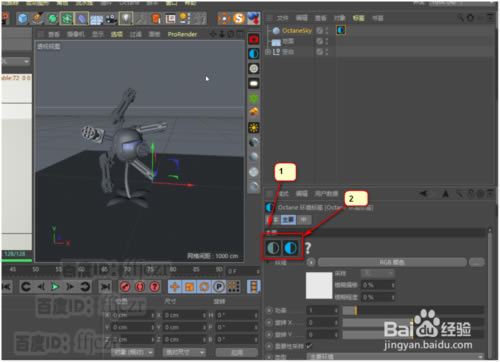
Task: Click the RGB color texture button
Action: pyautogui.click(x=392, y=262)
